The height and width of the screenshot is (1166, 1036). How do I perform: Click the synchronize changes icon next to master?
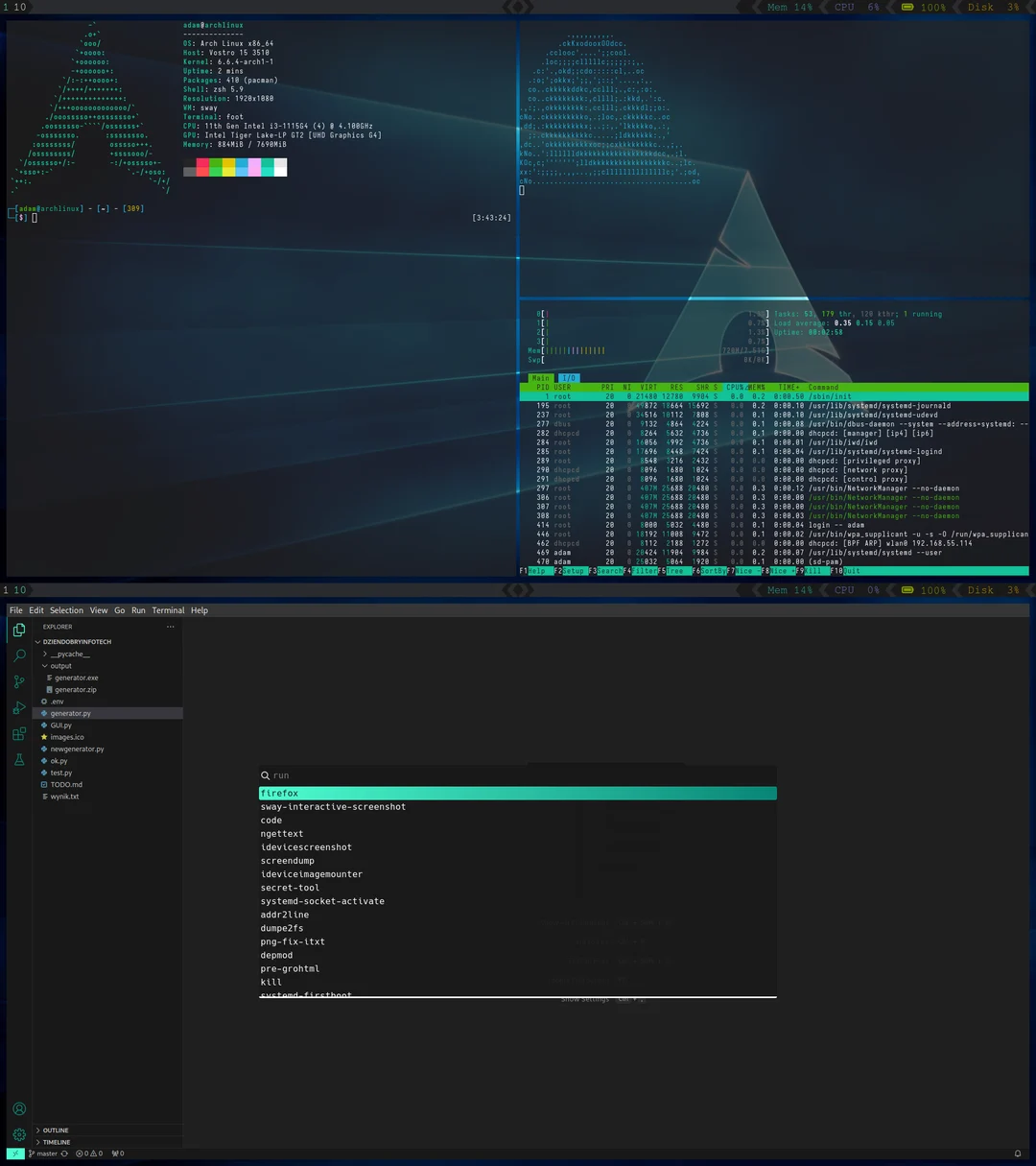(65, 1154)
